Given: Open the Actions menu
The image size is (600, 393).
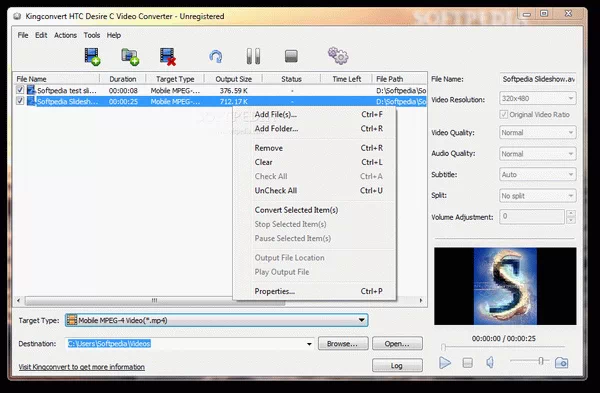Looking at the screenshot, I should (x=65, y=35).
